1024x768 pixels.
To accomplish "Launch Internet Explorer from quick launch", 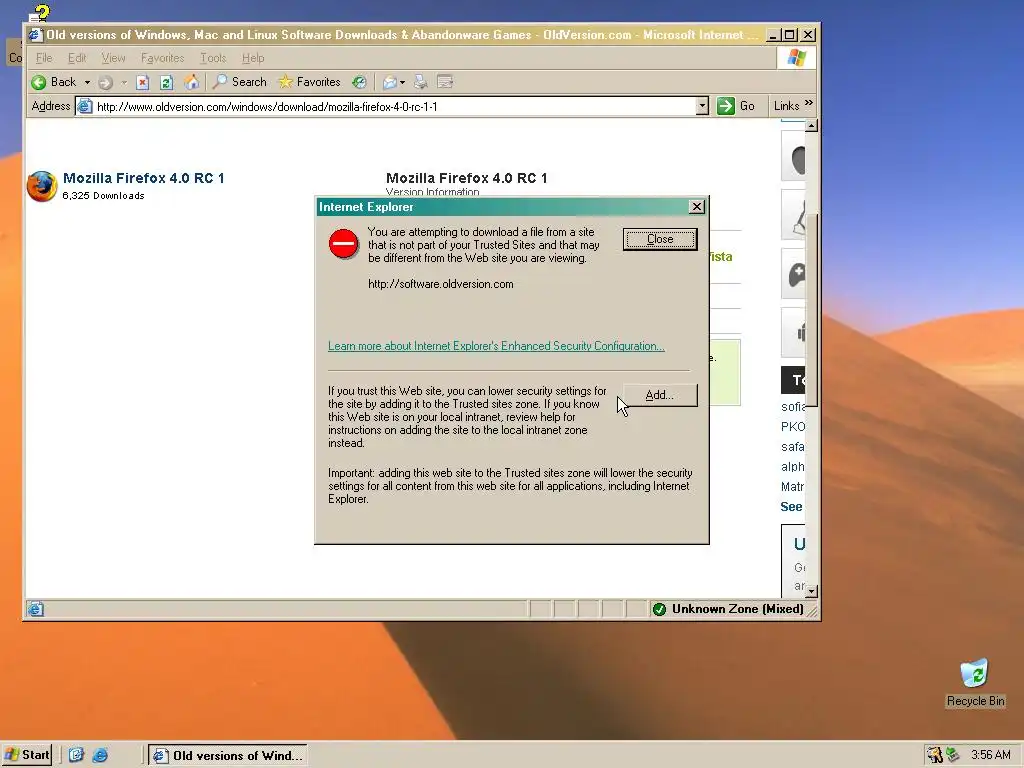I will pyautogui.click(x=100, y=755).
